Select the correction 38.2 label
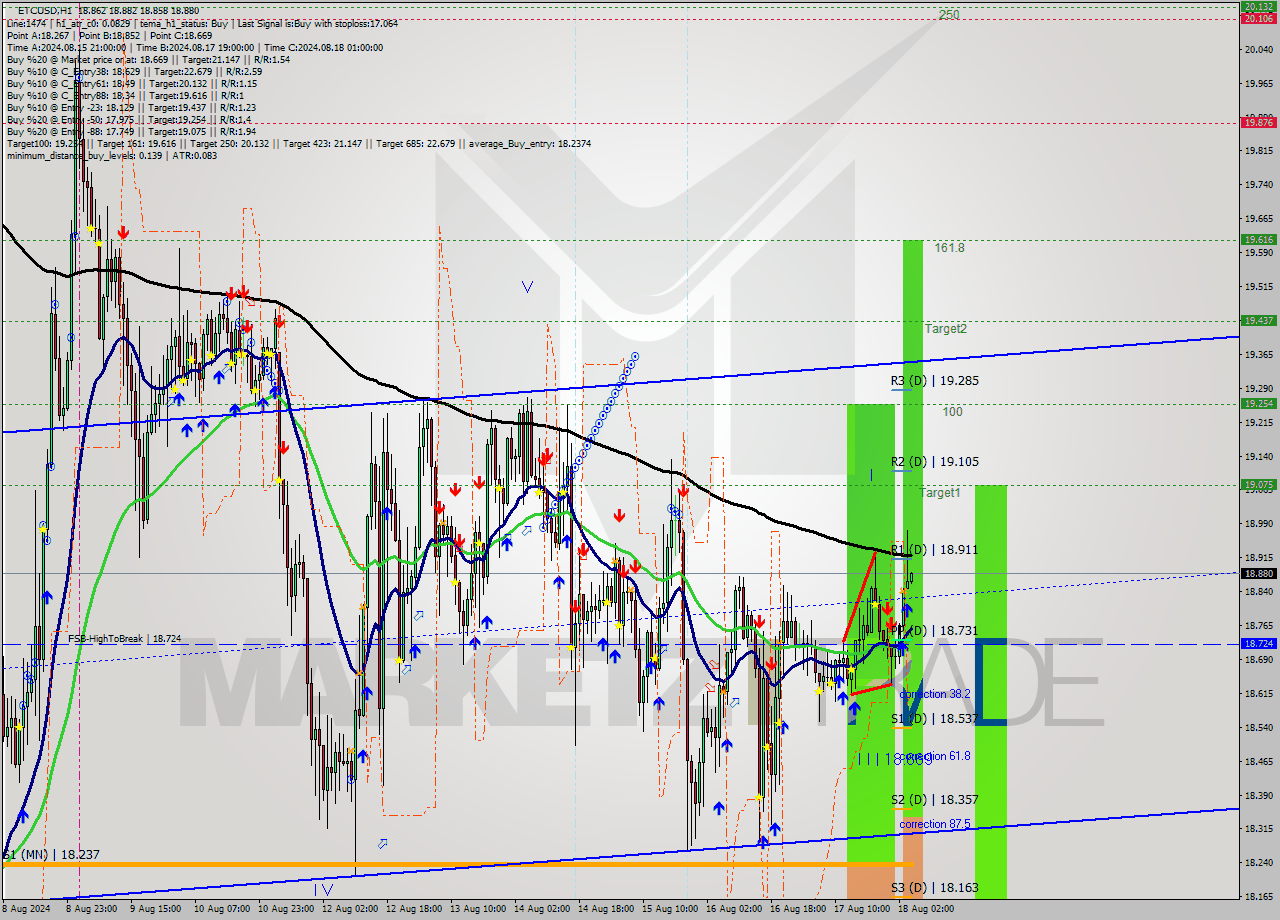 (x=935, y=694)
